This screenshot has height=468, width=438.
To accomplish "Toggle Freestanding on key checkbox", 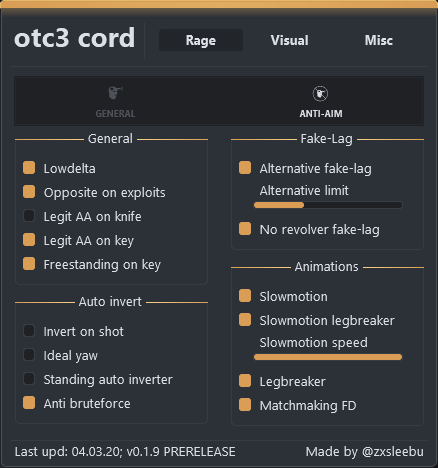I will [x=29, y=264].
